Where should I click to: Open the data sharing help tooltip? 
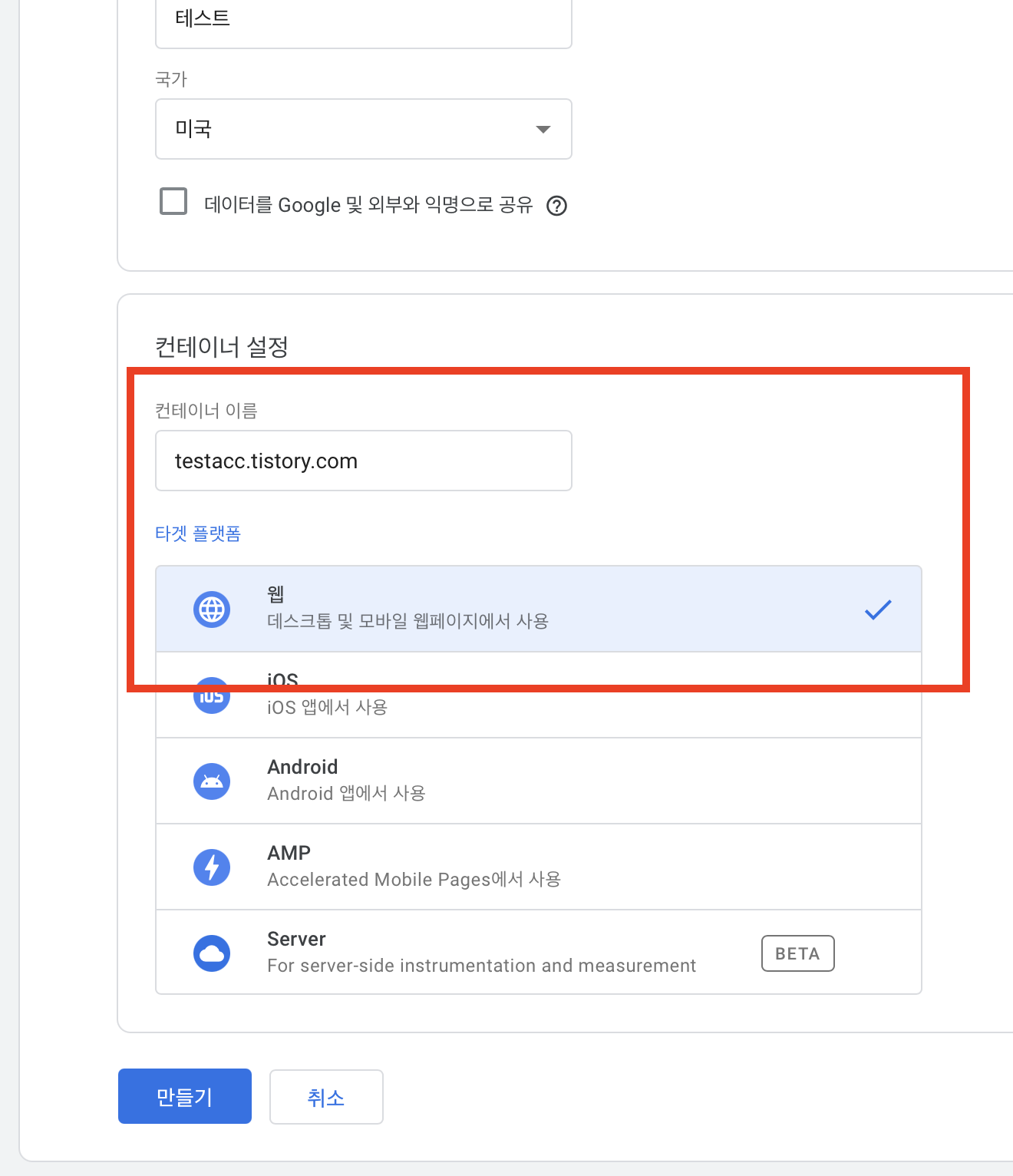557,206
